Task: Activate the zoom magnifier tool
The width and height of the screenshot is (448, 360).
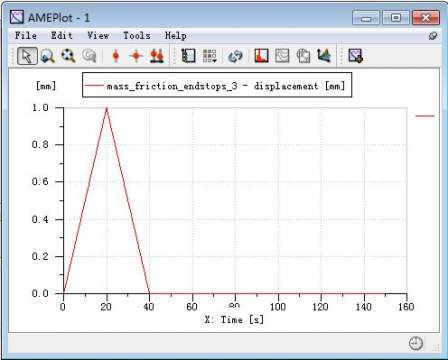Action: [x=48, y=56]
